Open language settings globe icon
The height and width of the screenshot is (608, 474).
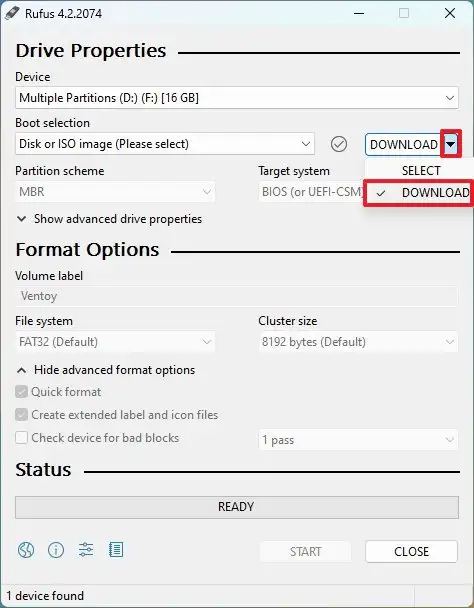coord(26,550)
